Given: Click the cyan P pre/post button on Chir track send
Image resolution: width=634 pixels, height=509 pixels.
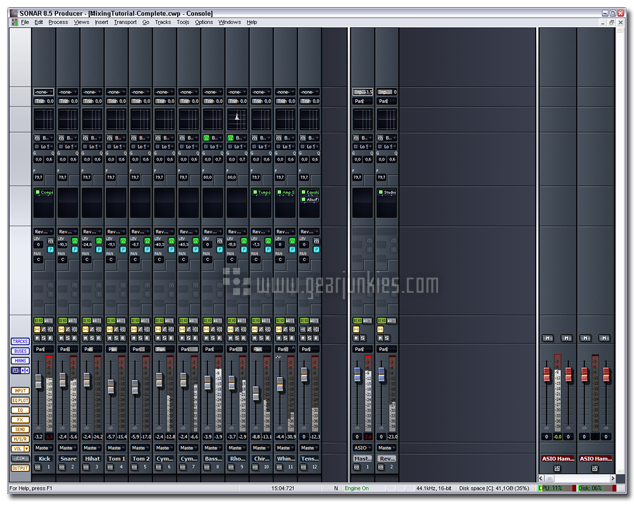Looking at the screenshot, I should [x=268, y=249].
